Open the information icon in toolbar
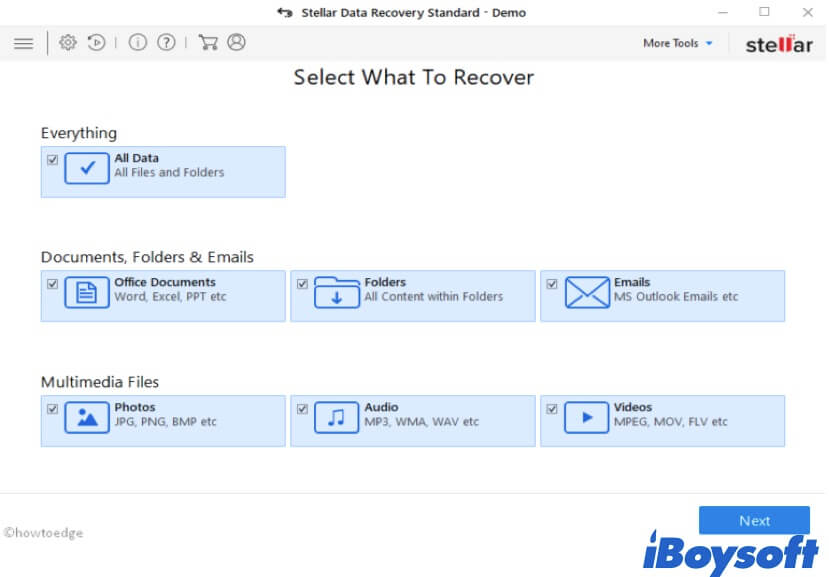This screenshot has width=829, height=577. click(137, 43)
